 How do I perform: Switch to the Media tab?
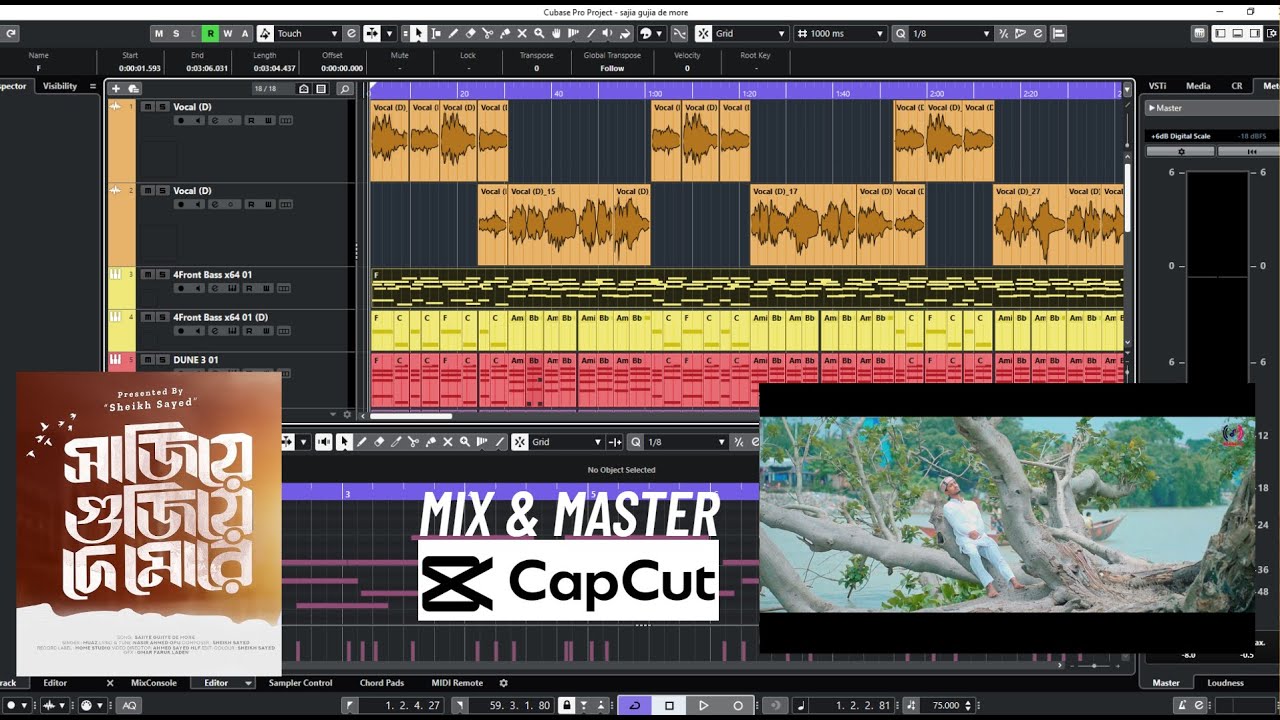(x=1198, y=86)
